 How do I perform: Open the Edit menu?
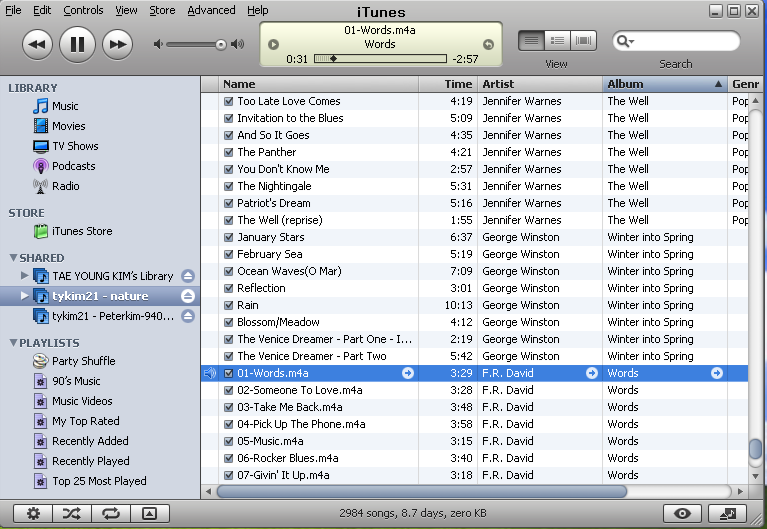(42, 10)
